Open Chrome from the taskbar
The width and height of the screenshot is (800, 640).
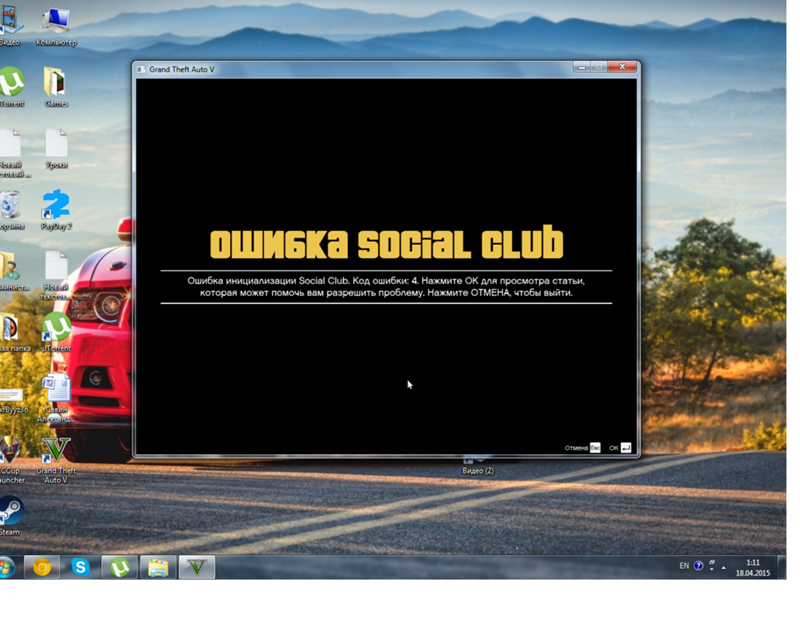[42, 567]
